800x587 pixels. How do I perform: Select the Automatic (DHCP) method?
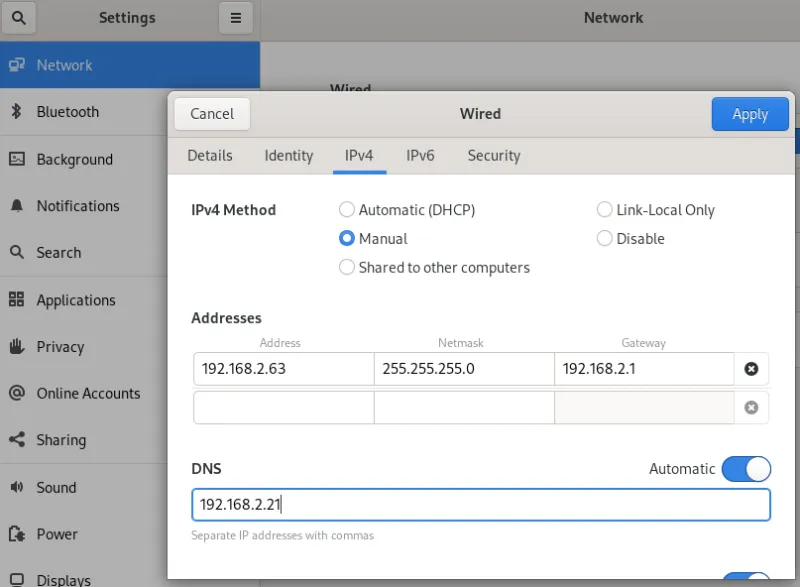click(346, 210)
